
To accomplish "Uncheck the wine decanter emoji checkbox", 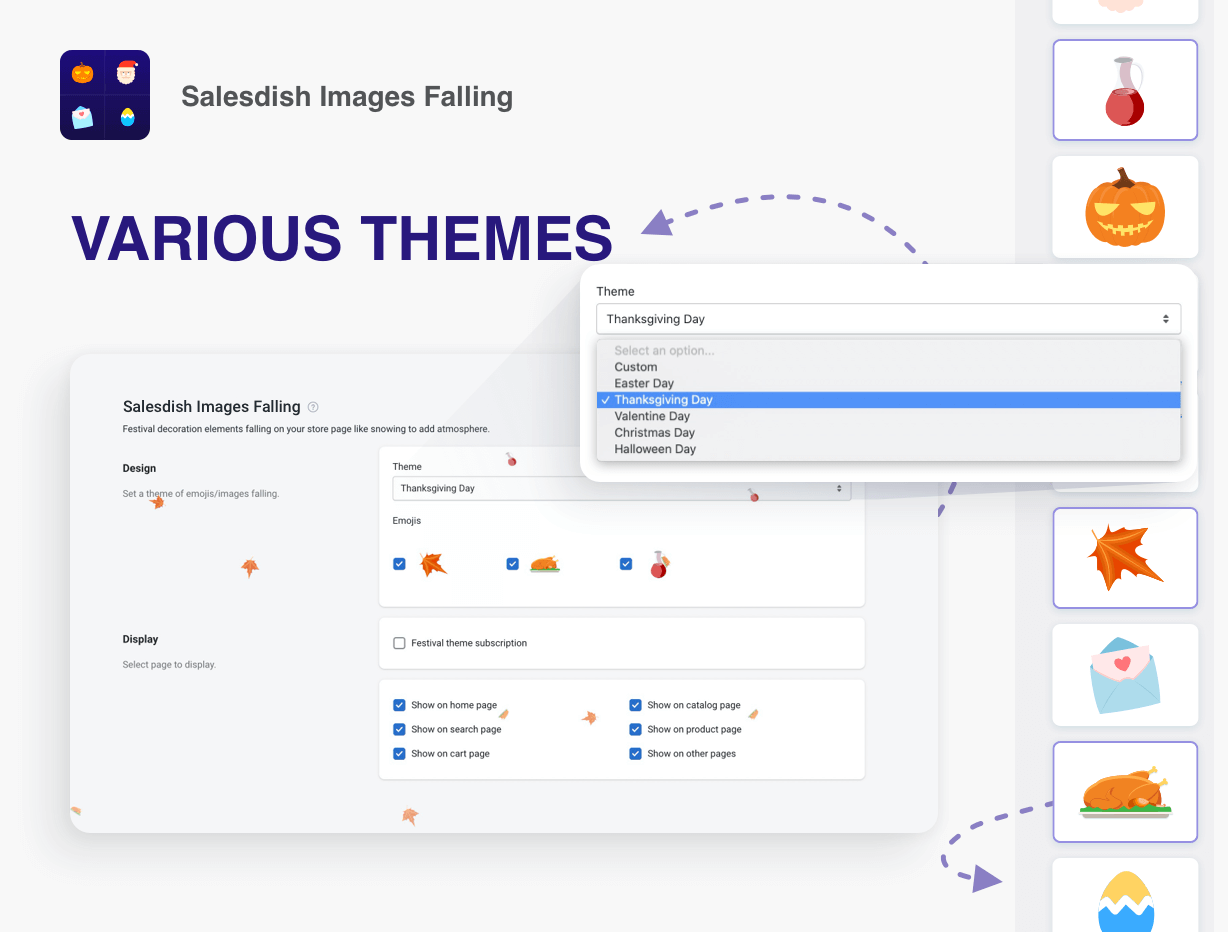I will pos(626,564).
